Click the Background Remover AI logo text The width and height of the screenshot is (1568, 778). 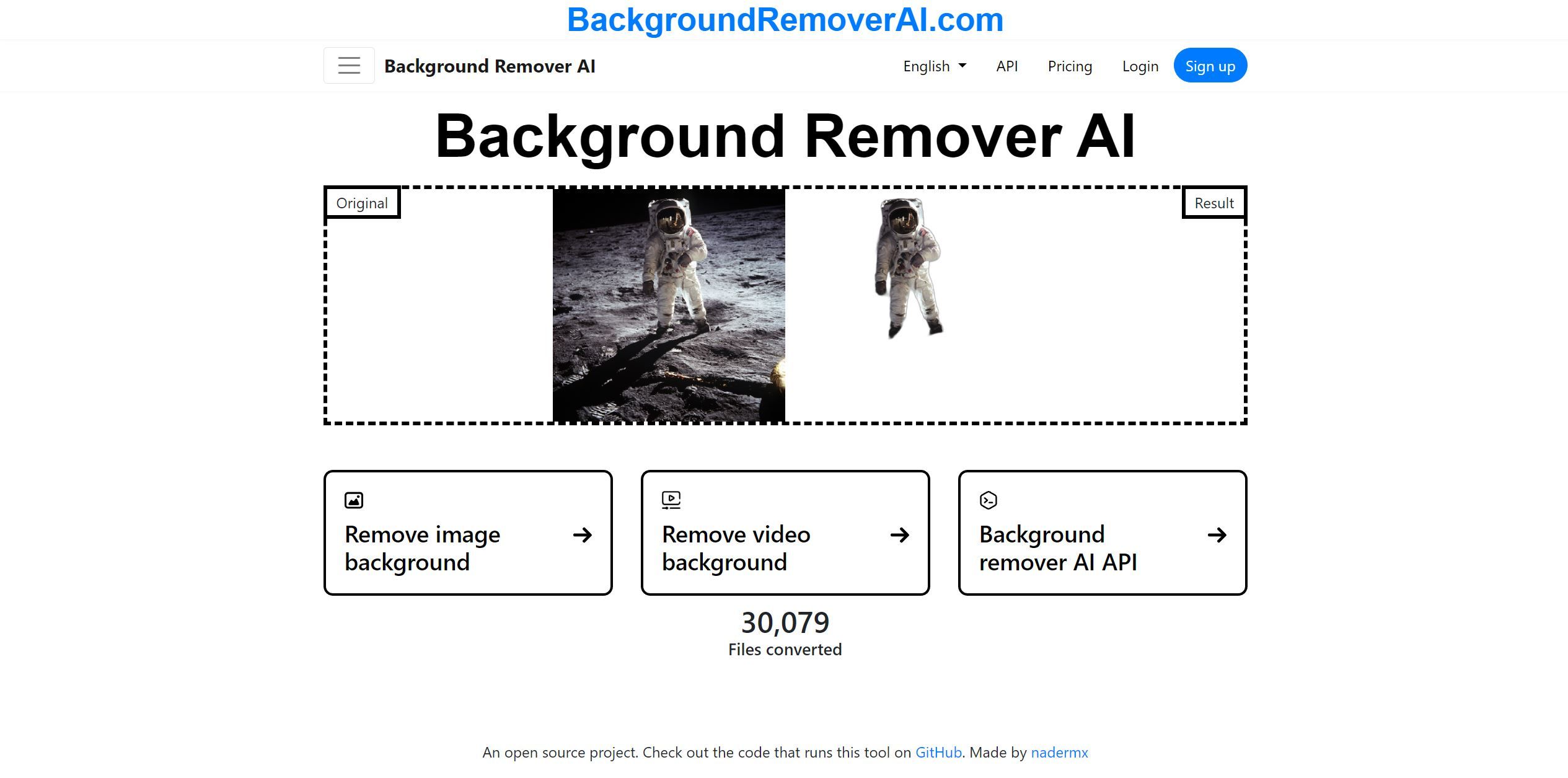point(490,66)
